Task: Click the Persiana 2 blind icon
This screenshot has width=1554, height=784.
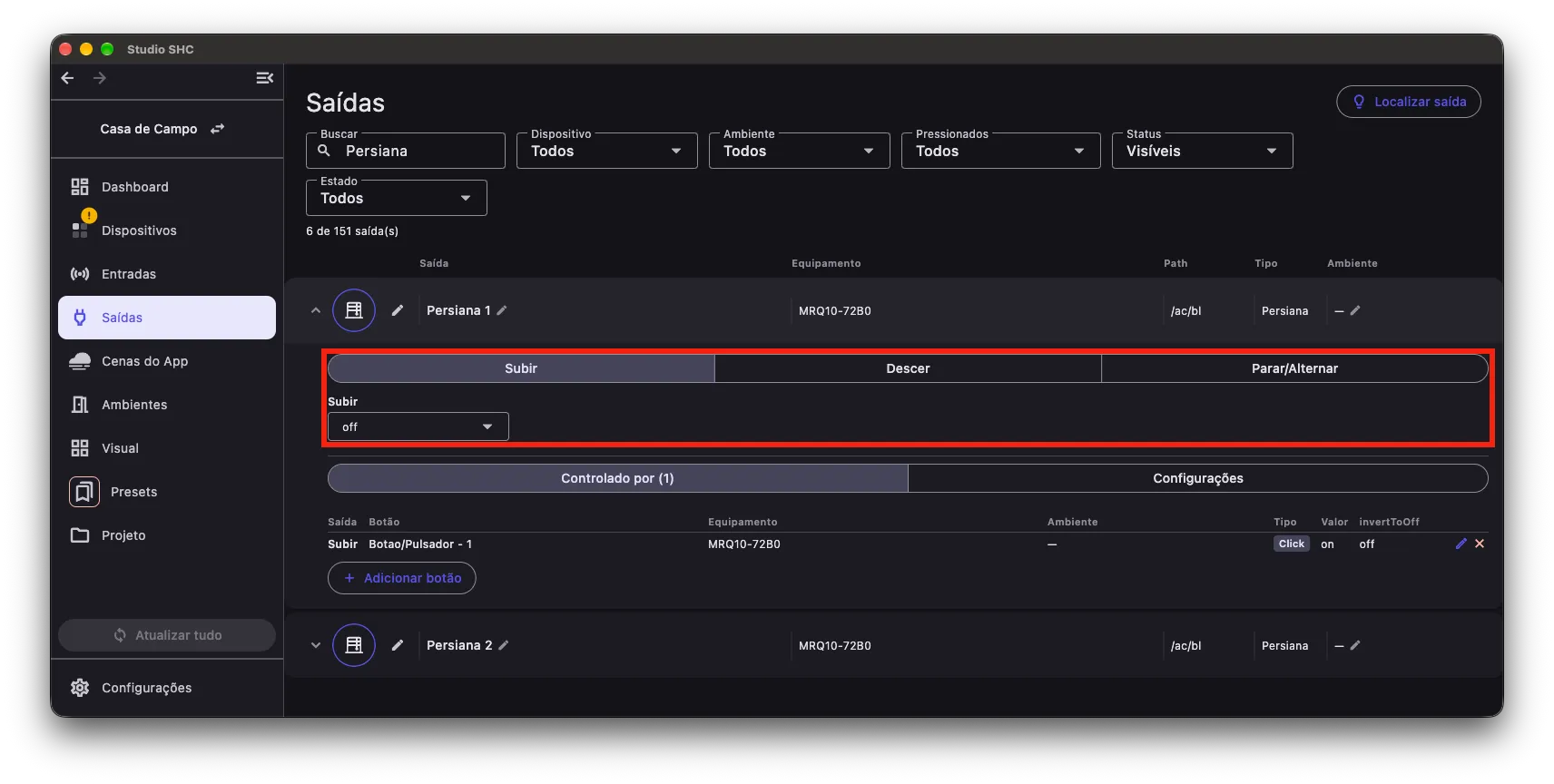Action: tap(354, 645)
